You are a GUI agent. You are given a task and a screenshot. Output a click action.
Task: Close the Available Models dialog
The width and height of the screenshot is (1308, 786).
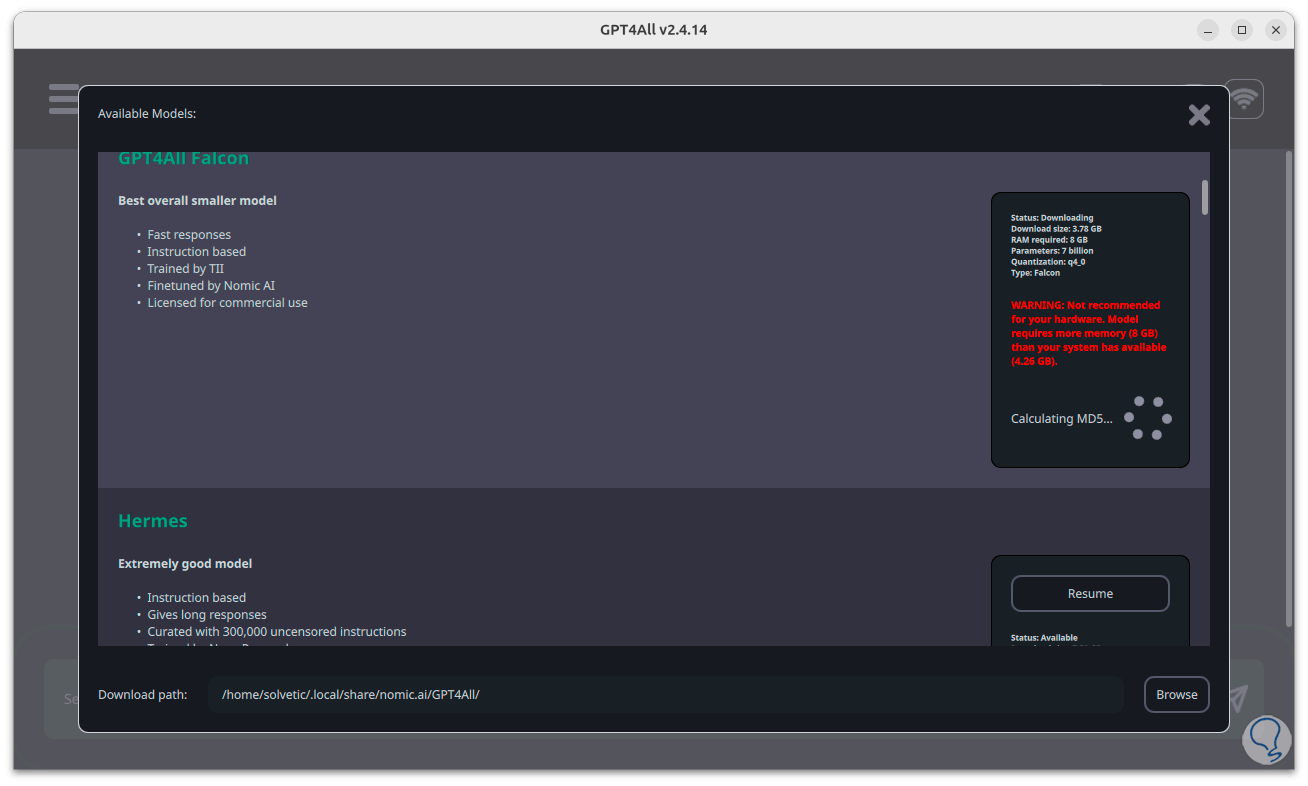point(1199,115)
